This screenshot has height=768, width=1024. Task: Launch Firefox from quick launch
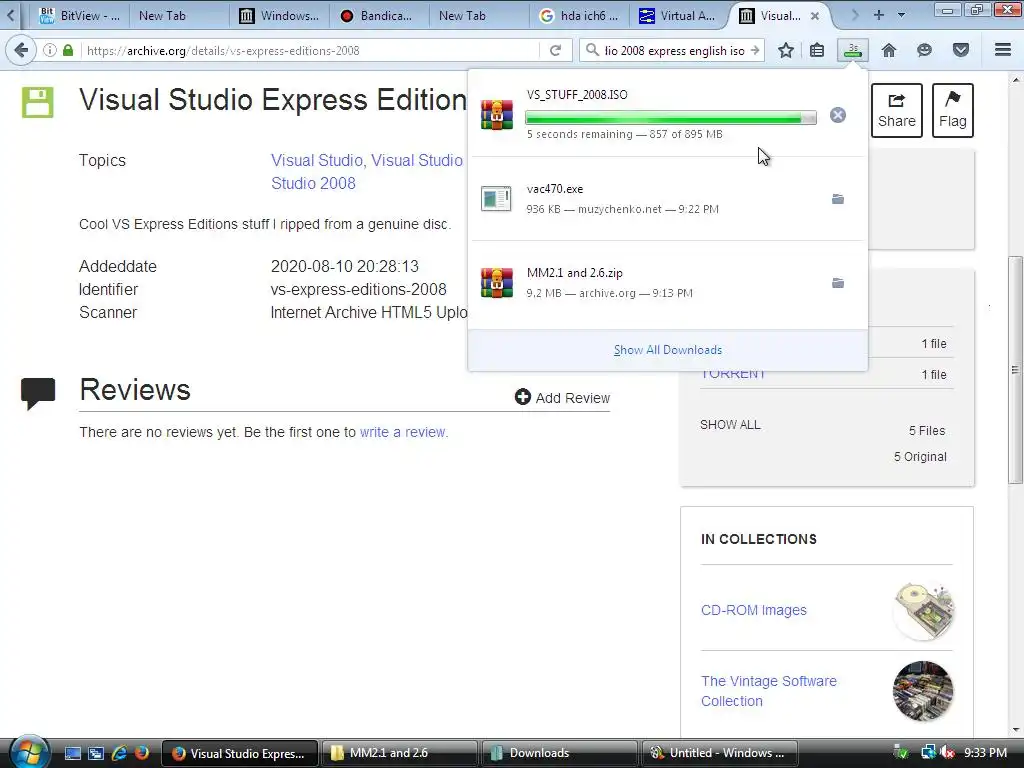click(x=142, y=753)
